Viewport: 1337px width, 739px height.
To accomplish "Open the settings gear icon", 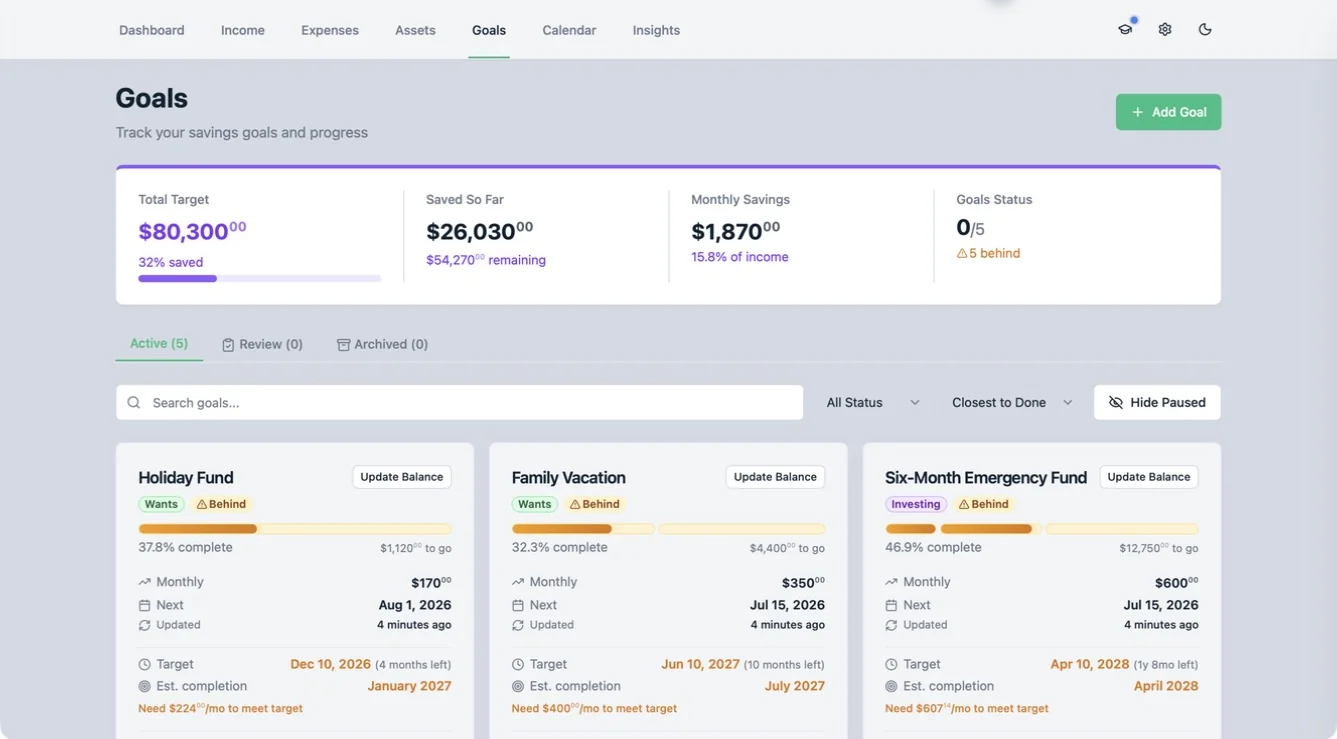I will (x=1165, y=30).
